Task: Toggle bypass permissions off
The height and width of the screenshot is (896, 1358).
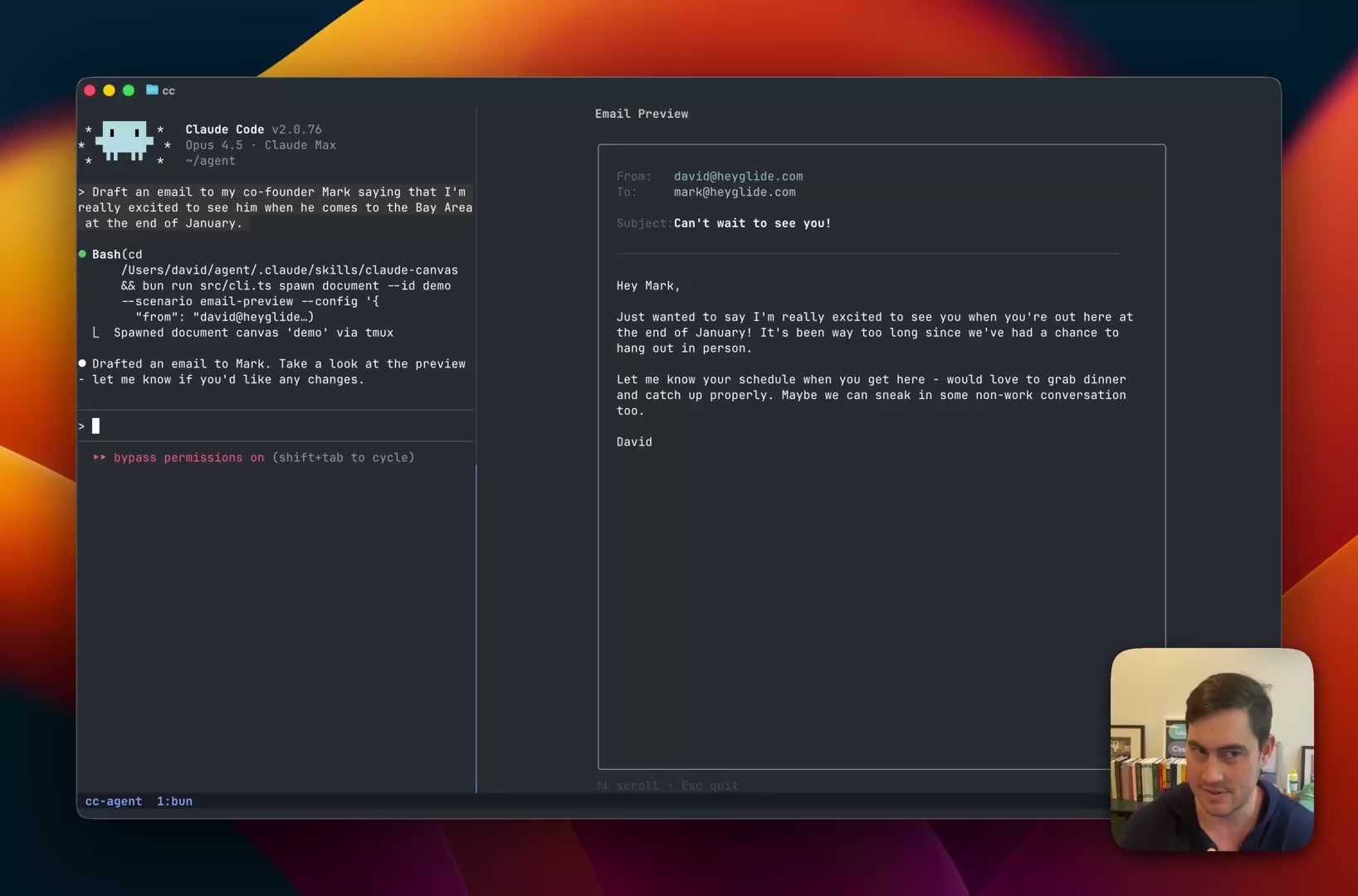Action: click(188, 457)
